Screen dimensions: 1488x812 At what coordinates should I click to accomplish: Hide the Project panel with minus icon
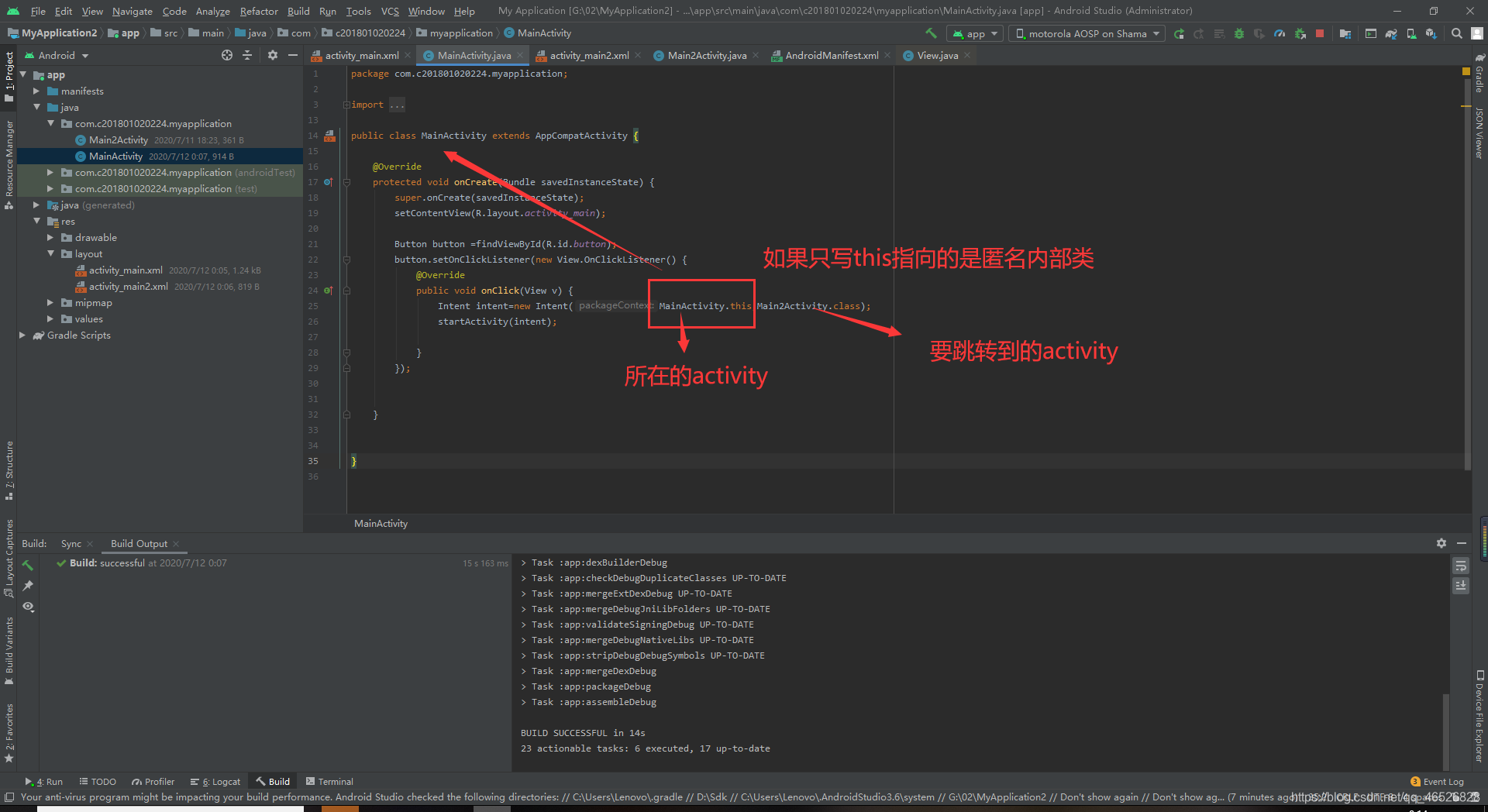(x=292, y=55)
